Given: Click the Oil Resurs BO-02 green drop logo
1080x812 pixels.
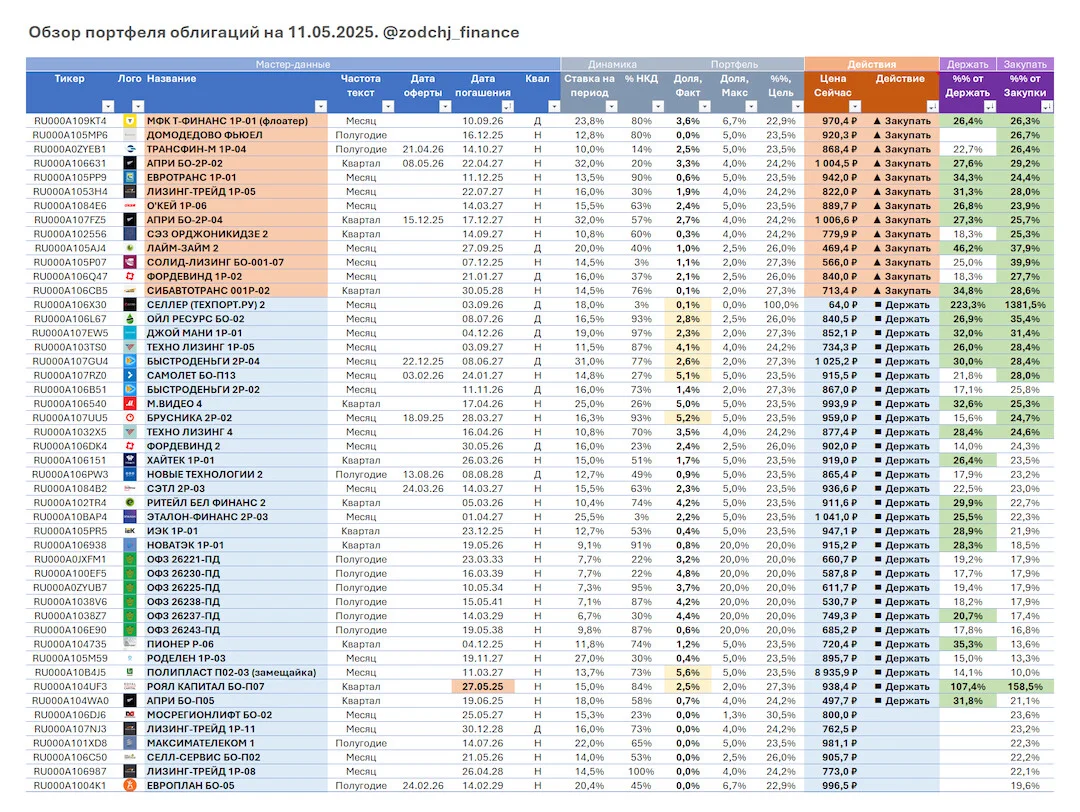Looking at the screenshot, I should pos(129,319).
